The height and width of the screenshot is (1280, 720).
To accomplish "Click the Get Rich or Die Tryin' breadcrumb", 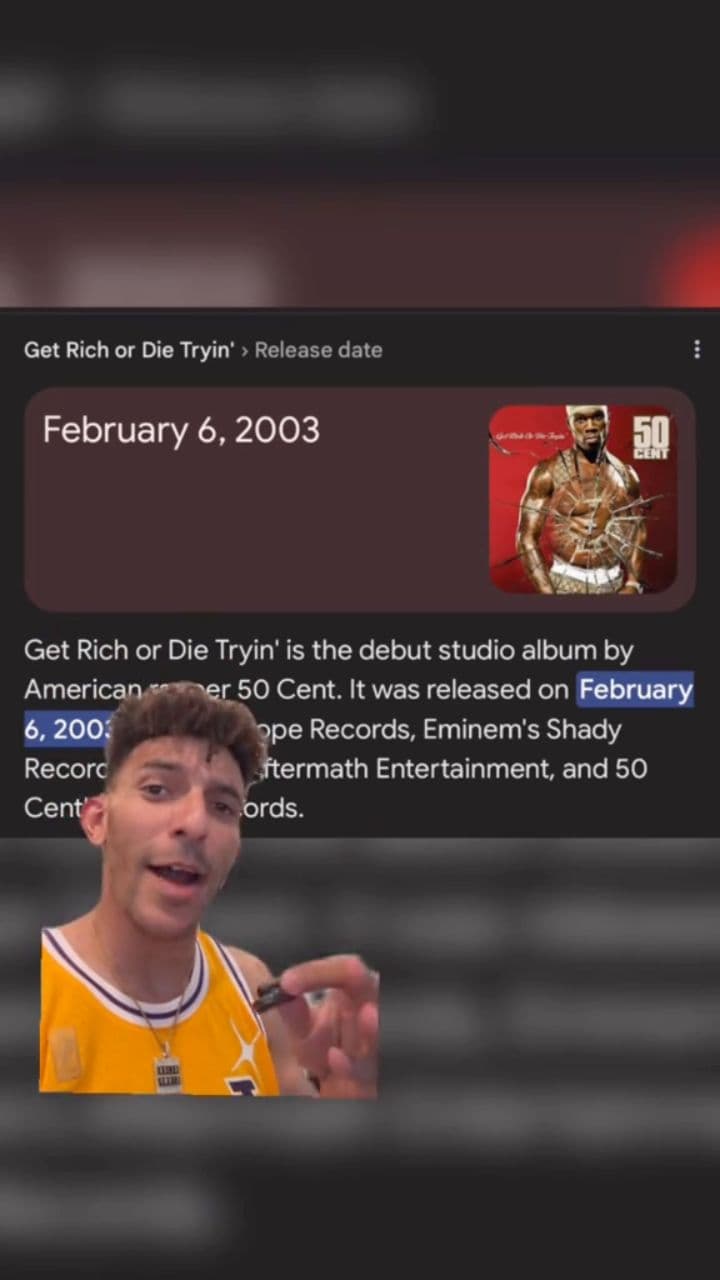I will (x=129, y=350).
